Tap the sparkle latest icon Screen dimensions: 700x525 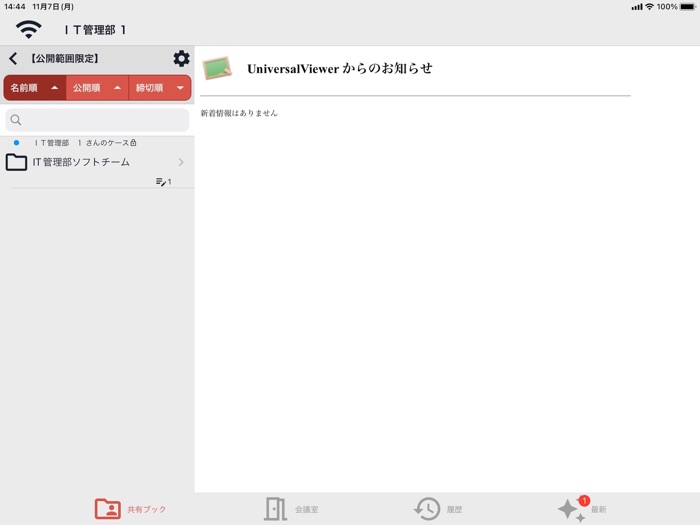(x=571, y=511)
